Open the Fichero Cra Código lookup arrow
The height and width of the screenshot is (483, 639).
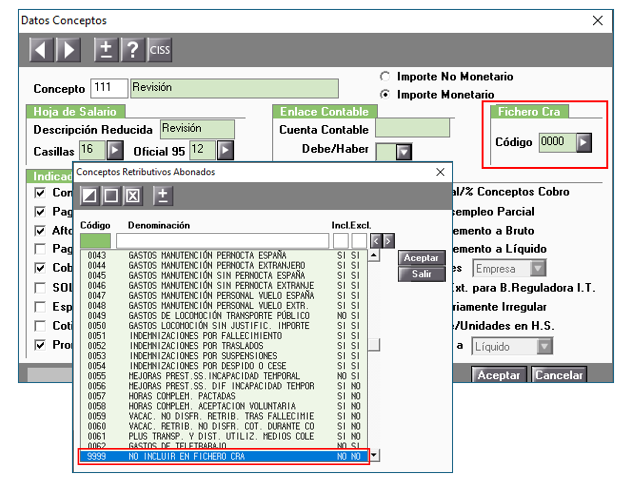tap(583, 142)
